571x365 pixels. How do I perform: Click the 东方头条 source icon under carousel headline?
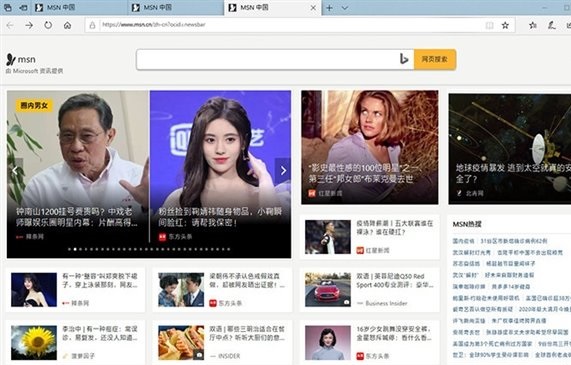(x=162, y=237)
